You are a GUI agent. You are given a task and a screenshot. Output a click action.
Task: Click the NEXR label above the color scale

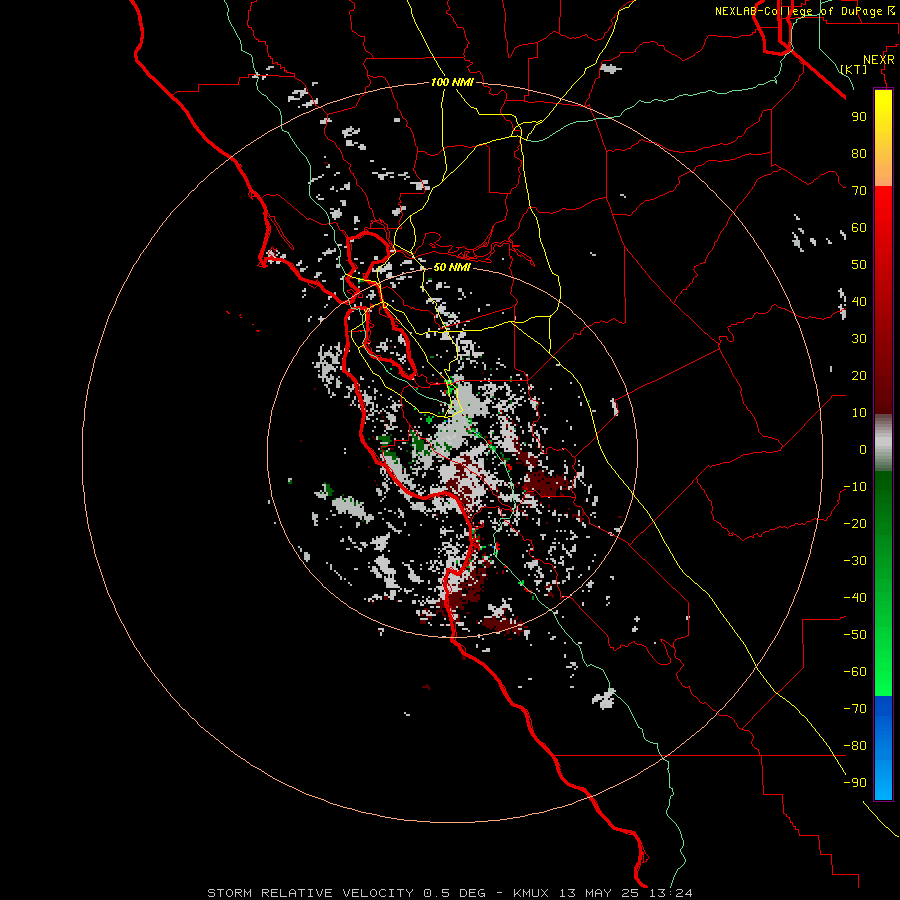[879, 60]
